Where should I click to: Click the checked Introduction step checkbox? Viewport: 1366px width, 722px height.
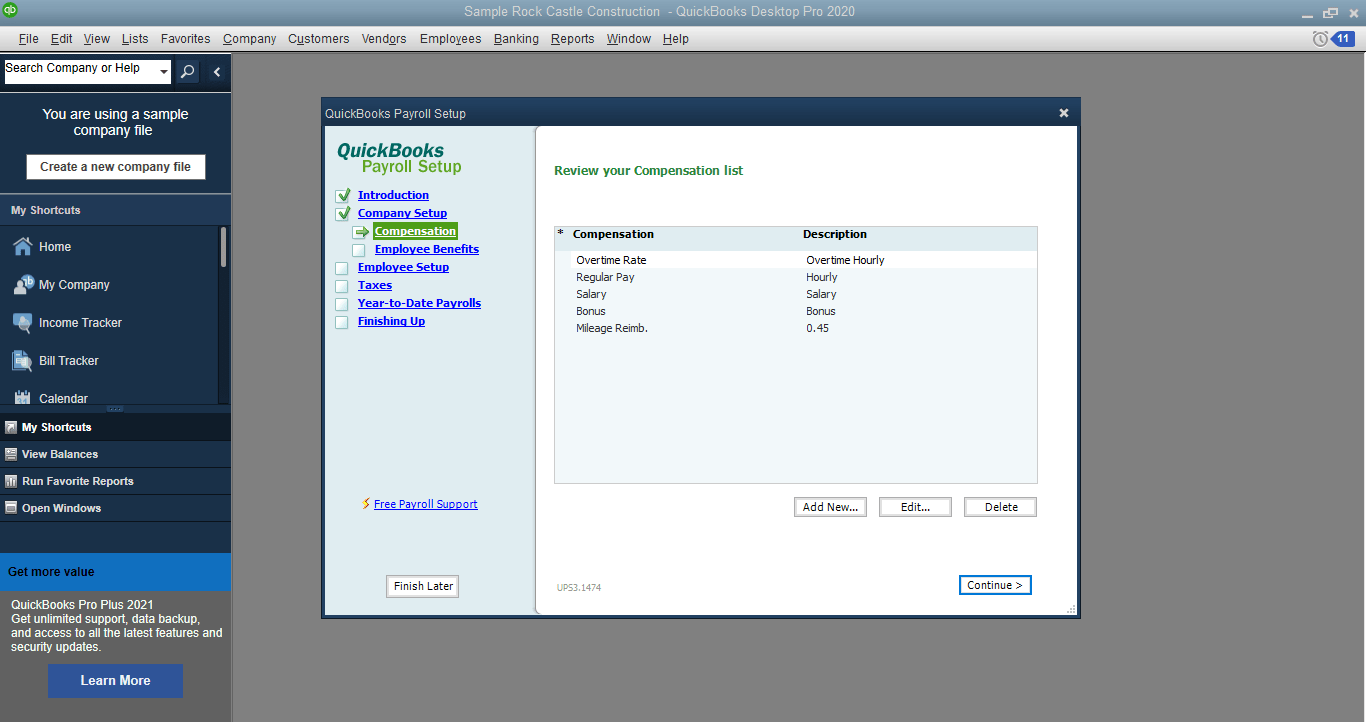343,195
